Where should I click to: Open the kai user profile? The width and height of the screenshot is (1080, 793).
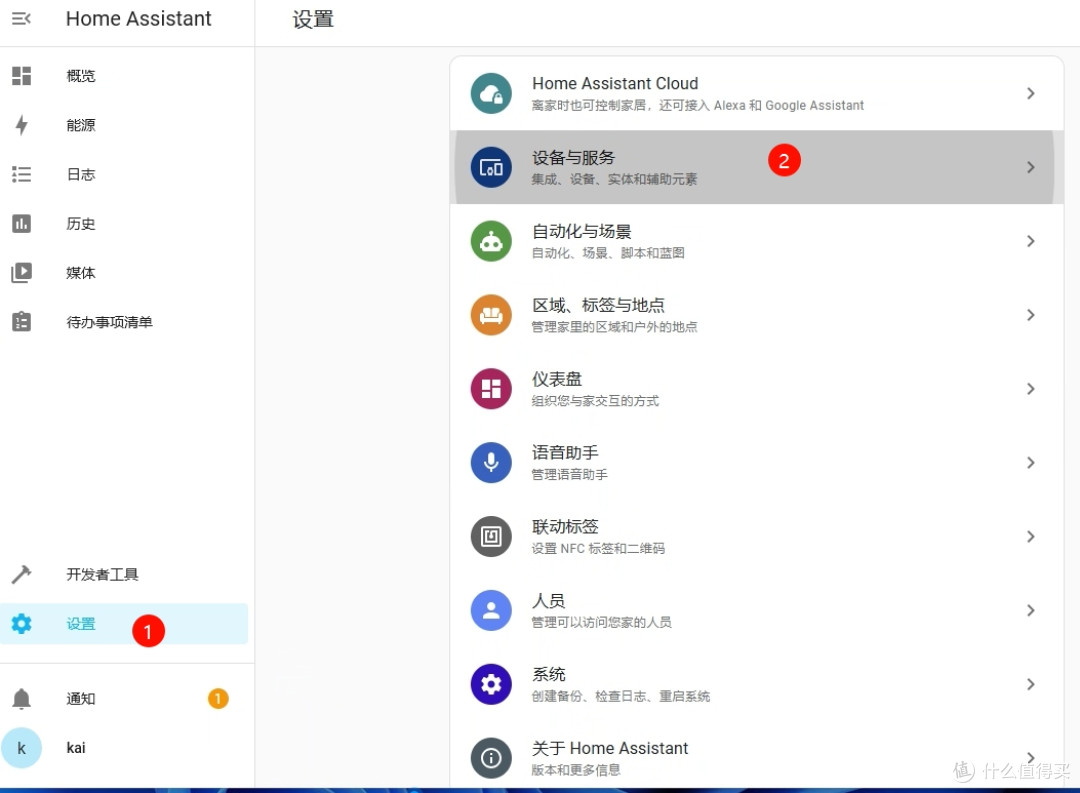75,748
